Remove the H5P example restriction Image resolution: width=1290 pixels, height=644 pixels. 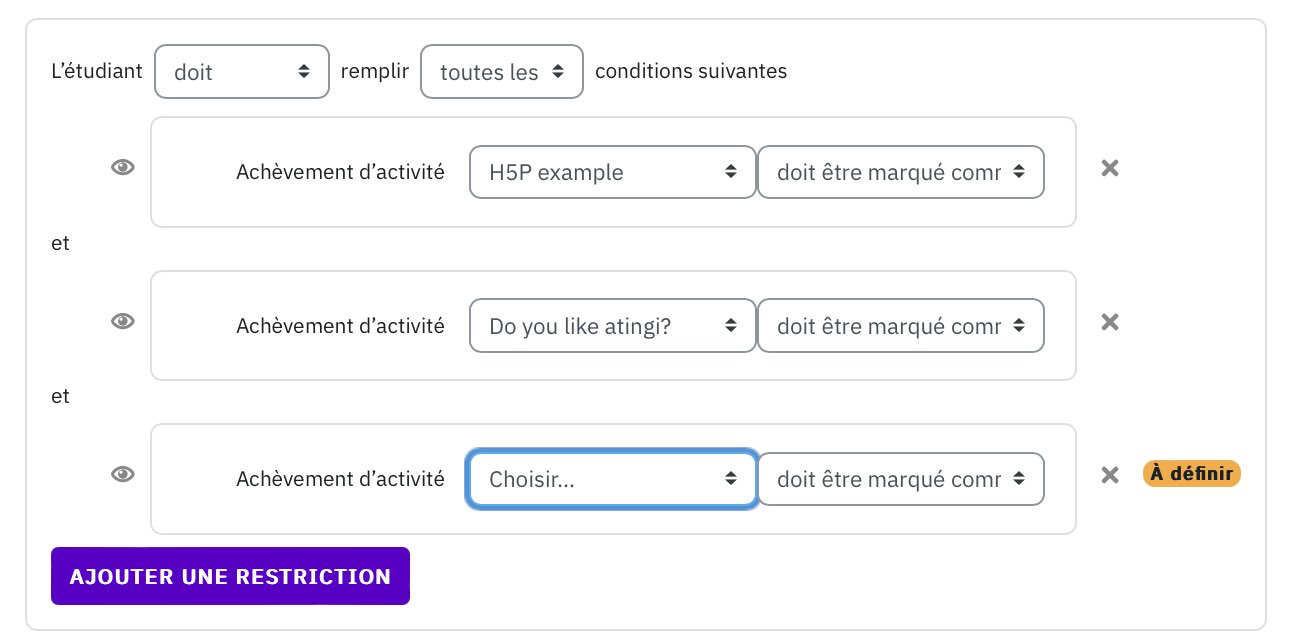click(1109, 168)
